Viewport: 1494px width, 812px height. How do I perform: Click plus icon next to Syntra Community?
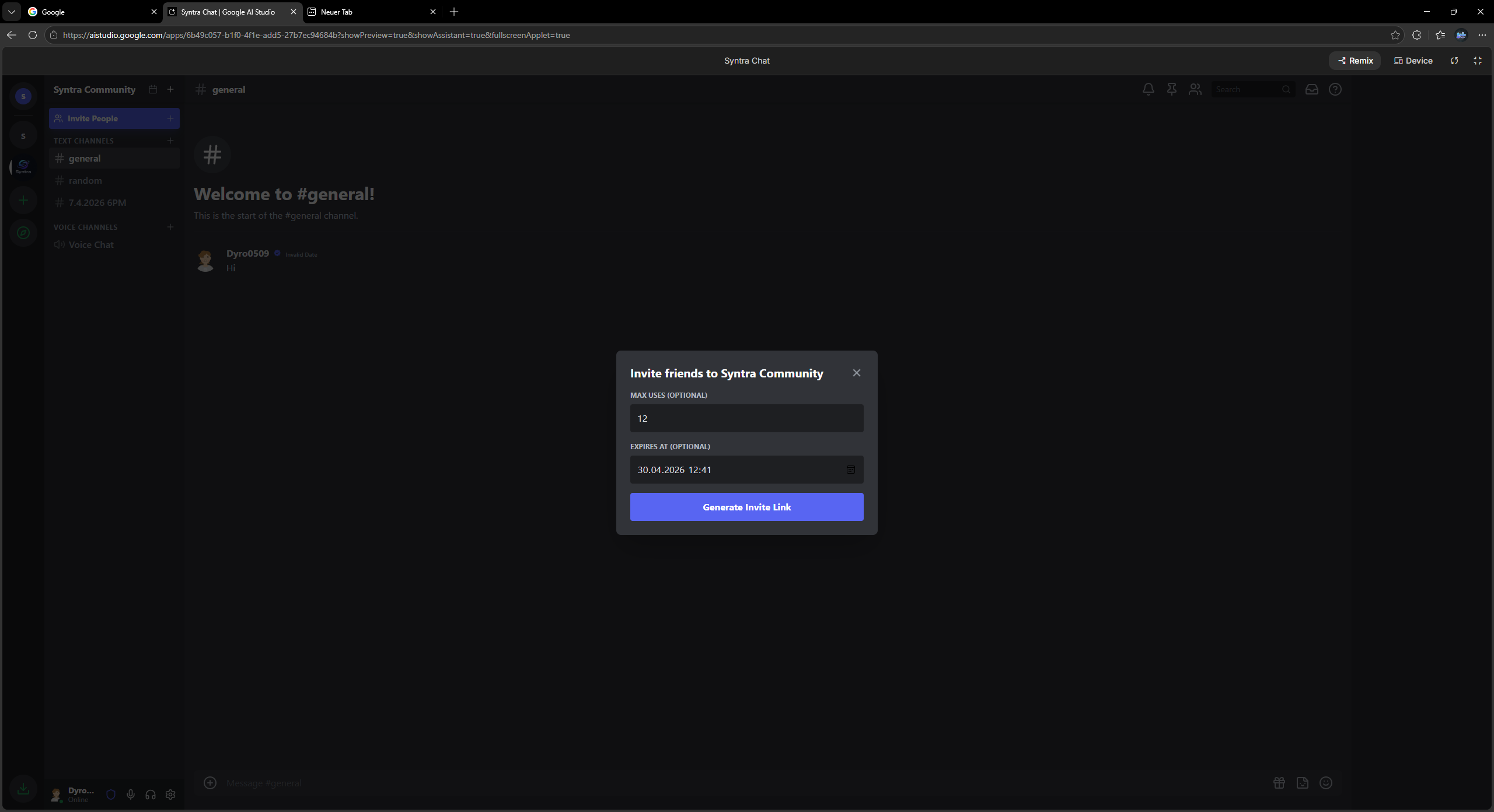170,89
